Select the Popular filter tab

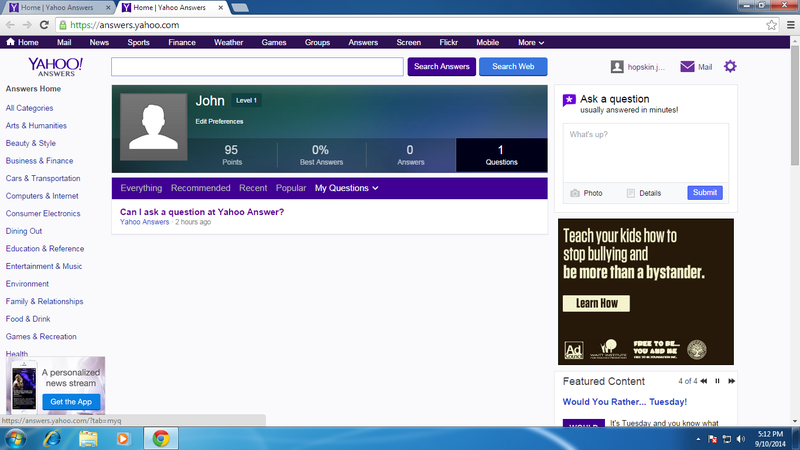pos(291,188)
